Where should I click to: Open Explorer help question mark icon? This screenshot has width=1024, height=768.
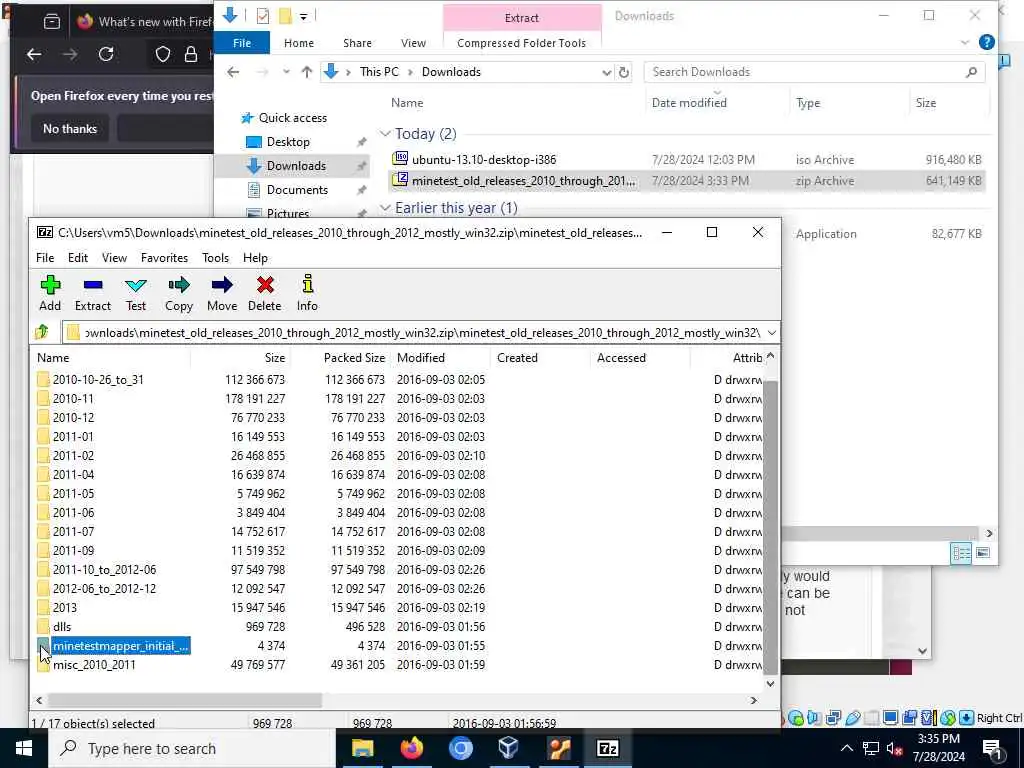point(986,43)
